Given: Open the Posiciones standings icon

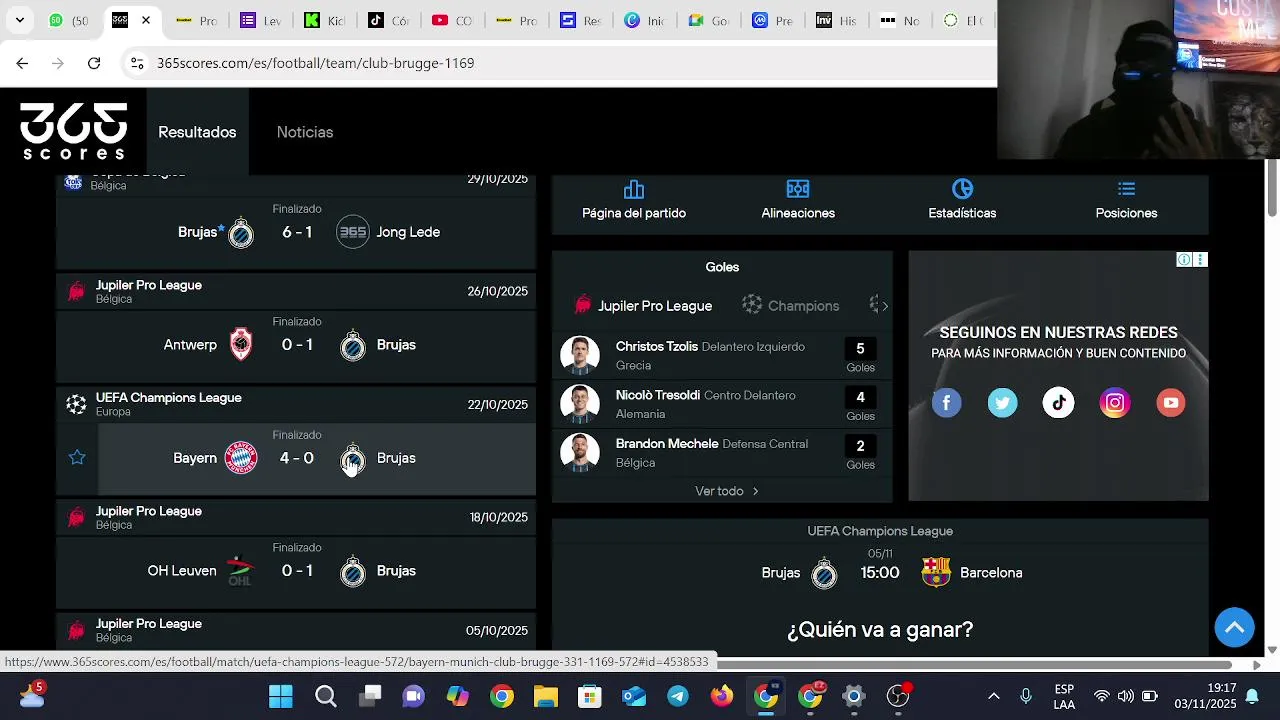Looking at the screenshot, I should click(x=1126, y=190).
